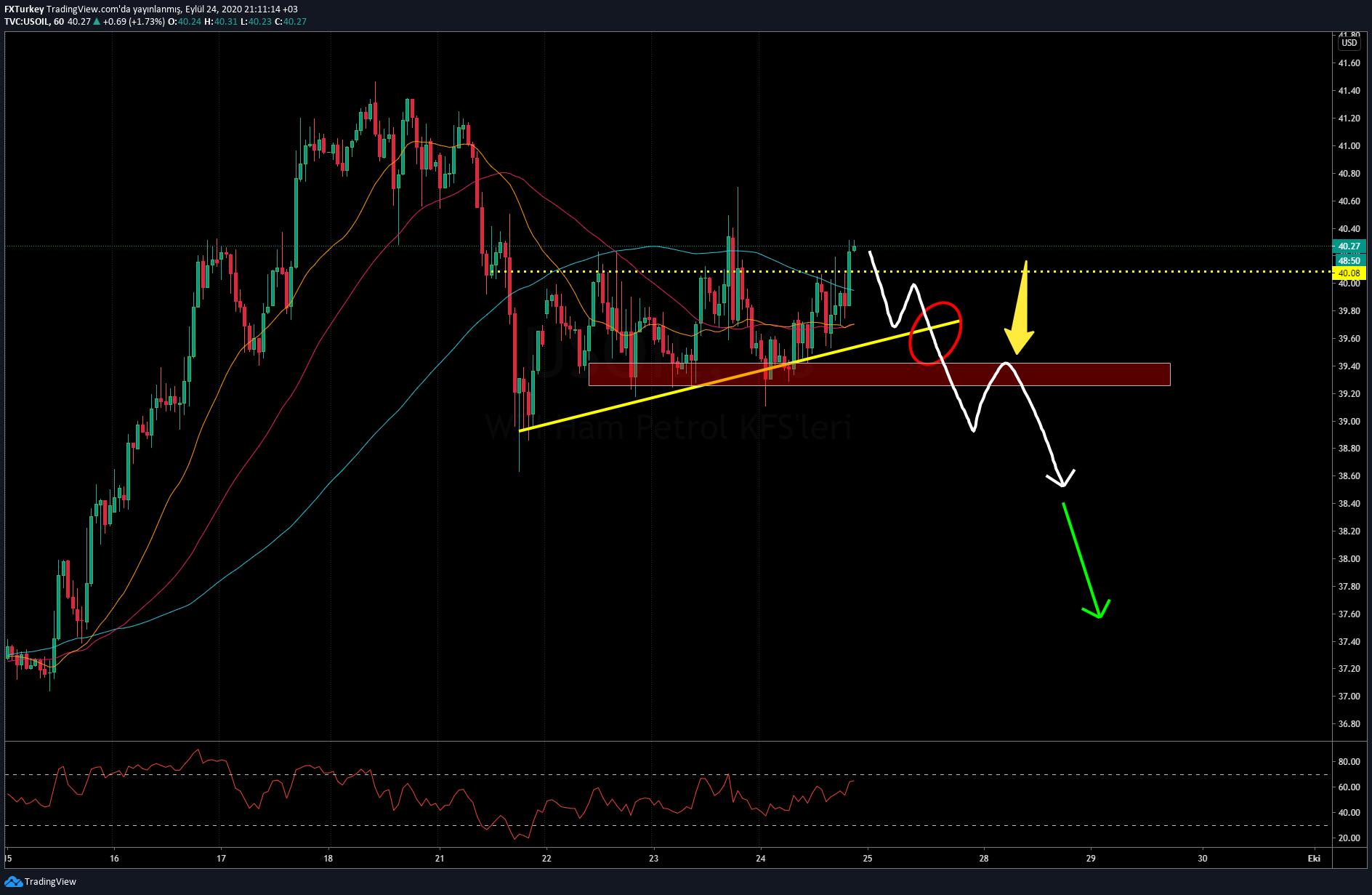Click the USD currency label on price axis
The image size is (1372, 895).
coord(1349,43)
